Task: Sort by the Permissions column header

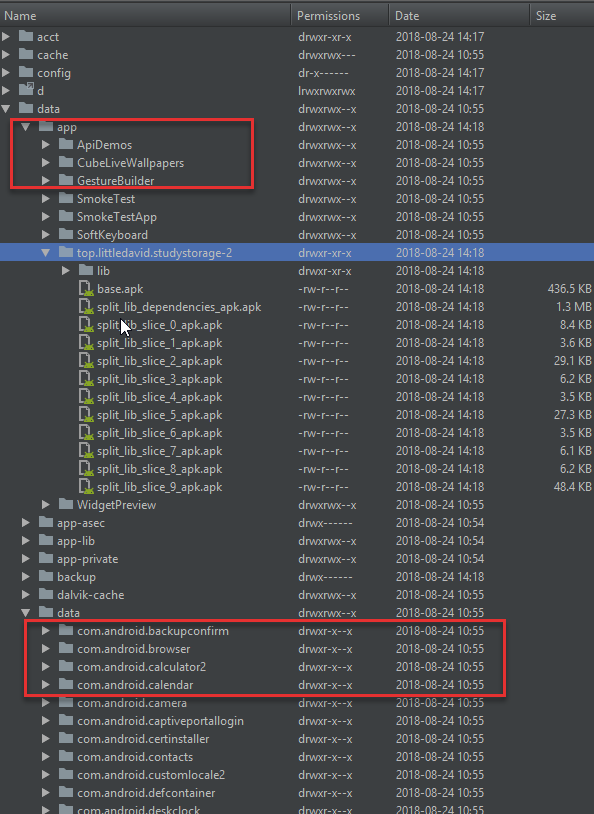Action: pos(340,16)
